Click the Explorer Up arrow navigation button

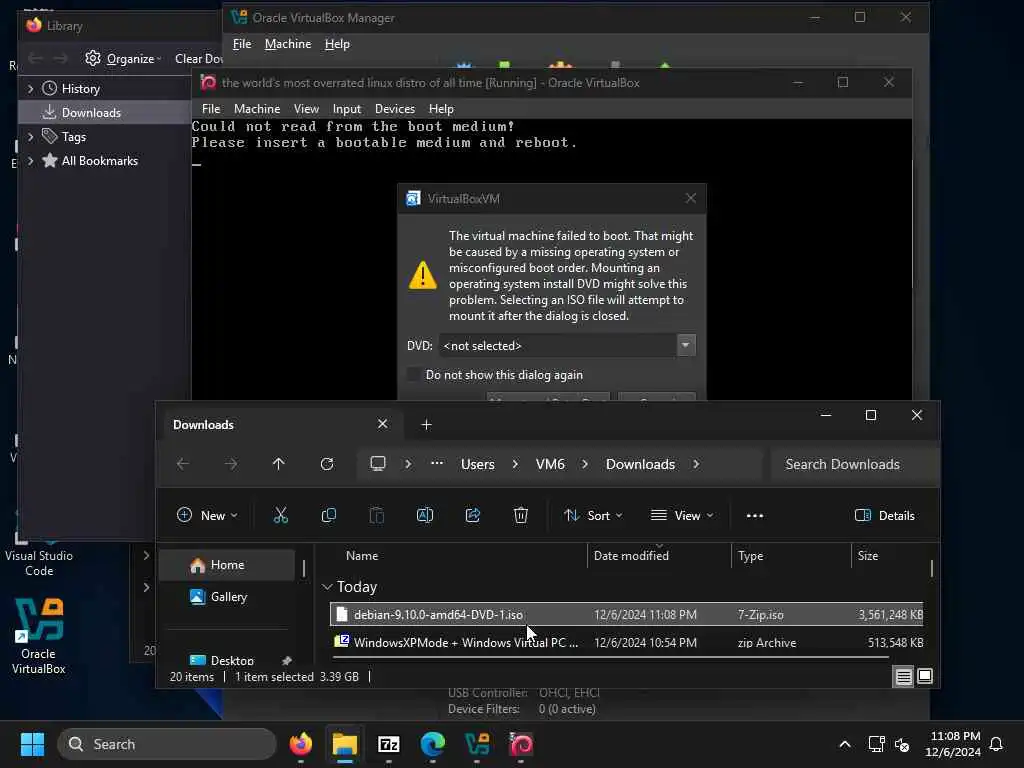click(279, 464)
